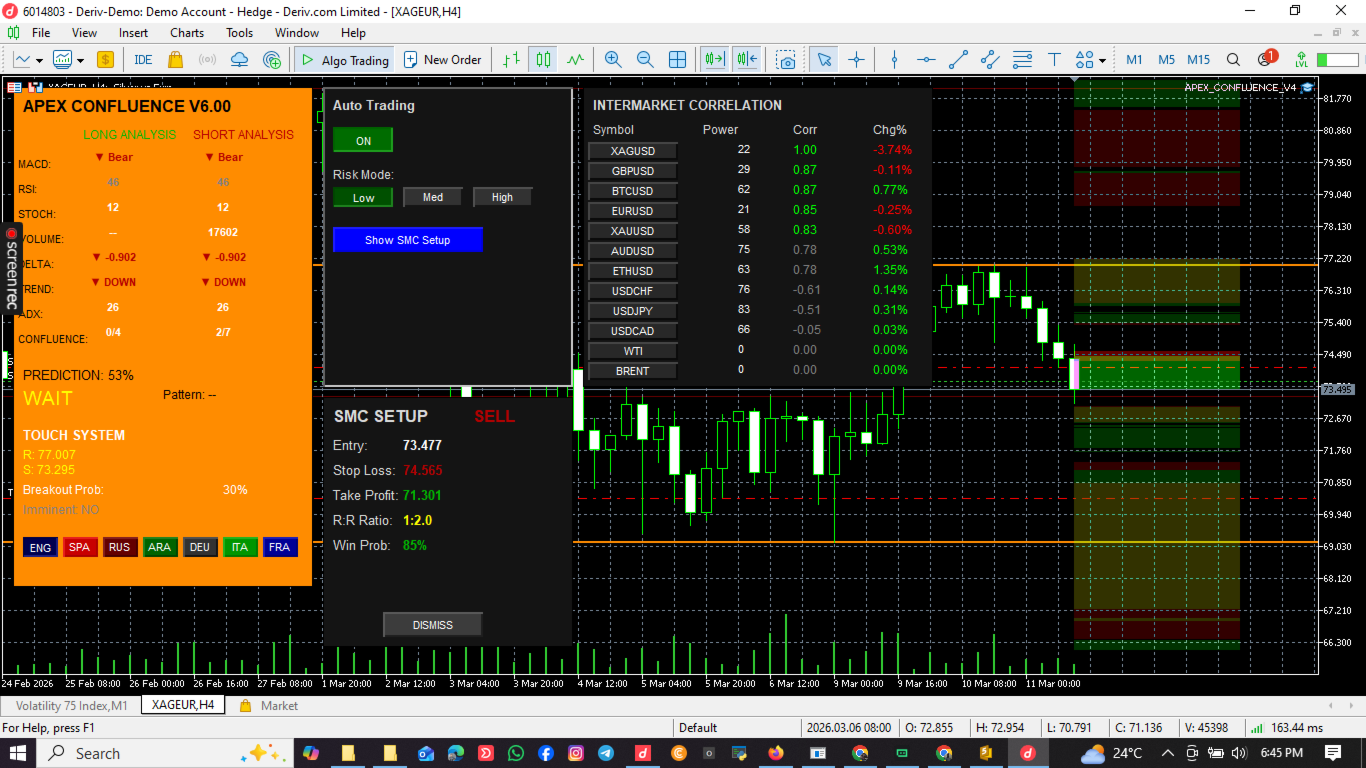Screen dimensions: 1366x768
Task: Select the FRA language button
Action: [280, 547]
